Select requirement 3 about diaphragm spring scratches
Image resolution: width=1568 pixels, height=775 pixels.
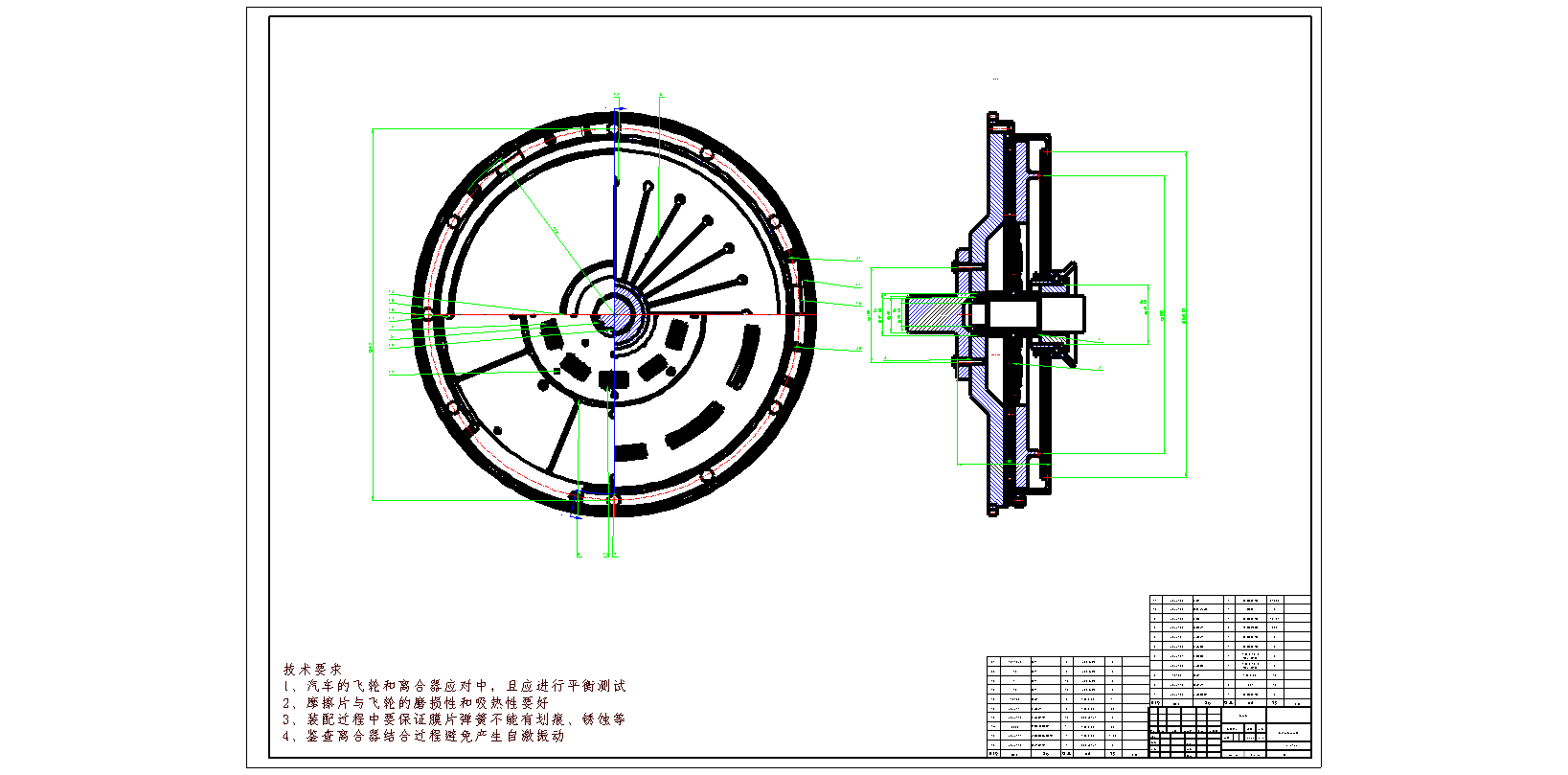[x=454, y=718]
